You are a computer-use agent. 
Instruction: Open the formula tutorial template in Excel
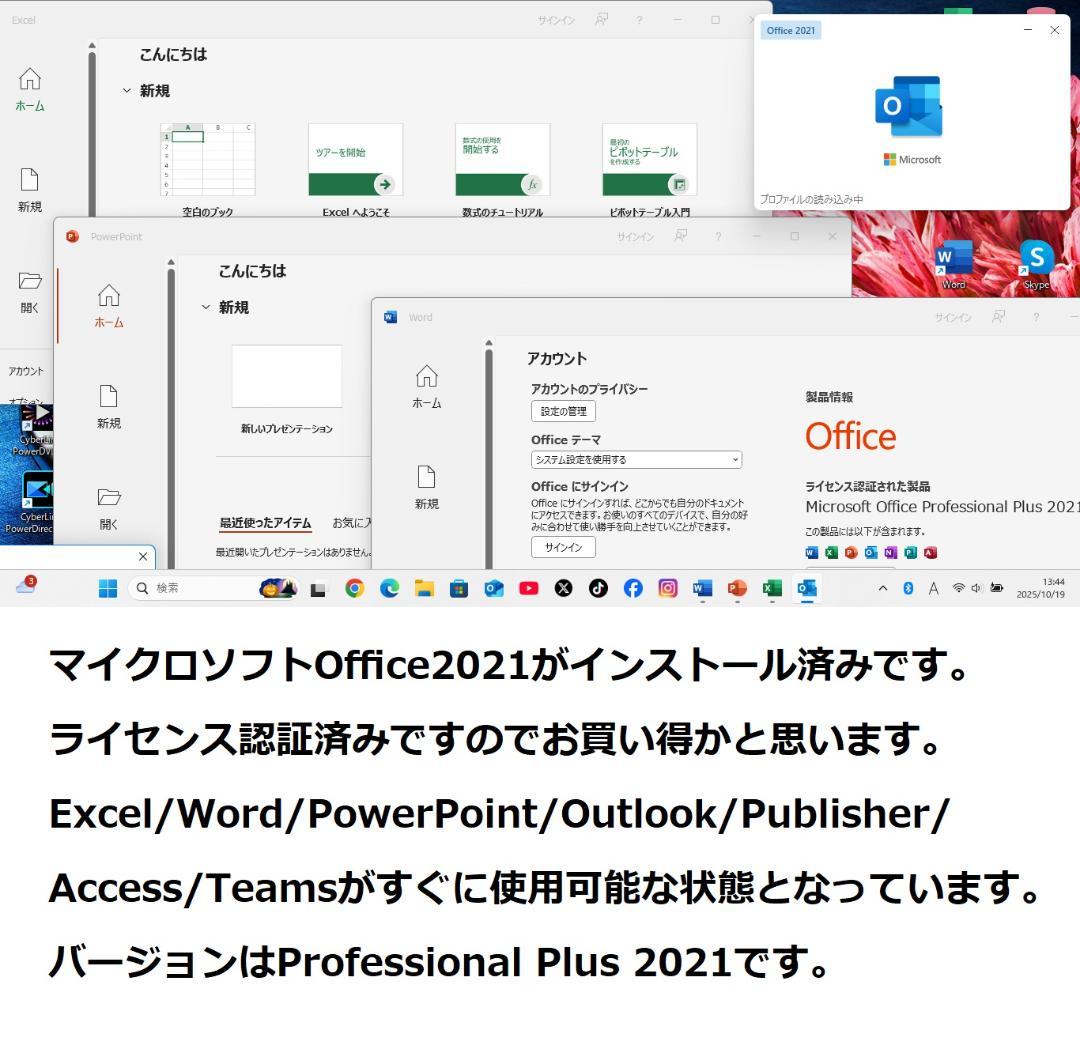click(503, 169)
